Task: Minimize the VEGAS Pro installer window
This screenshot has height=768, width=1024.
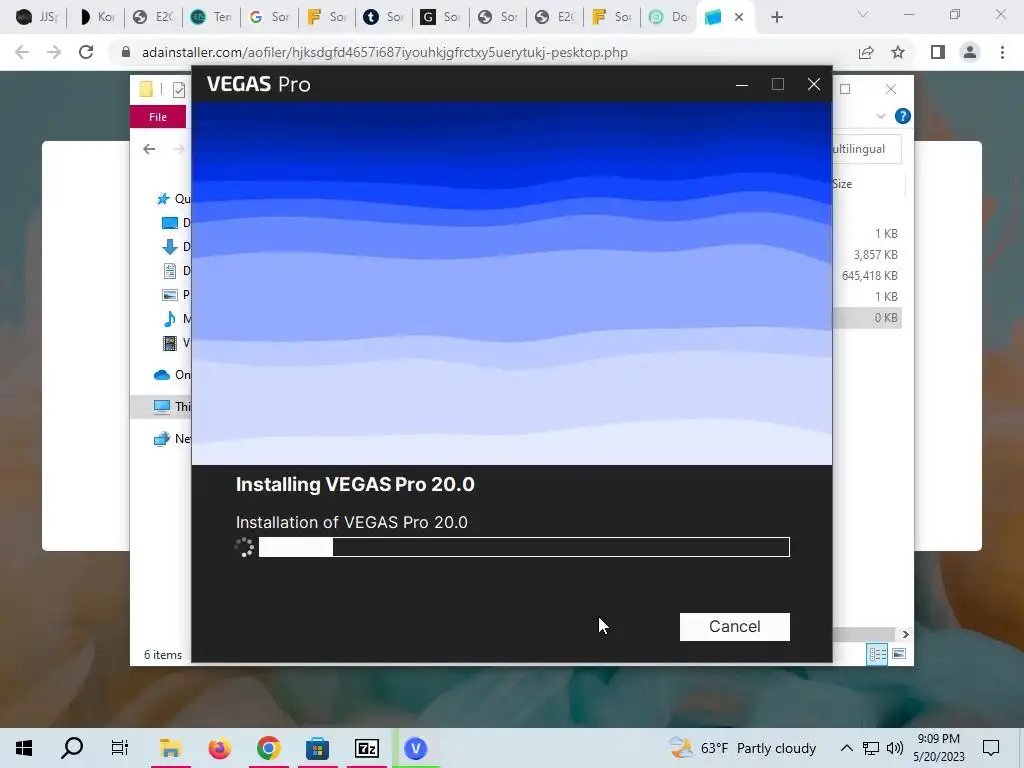Action: (741, 84)
